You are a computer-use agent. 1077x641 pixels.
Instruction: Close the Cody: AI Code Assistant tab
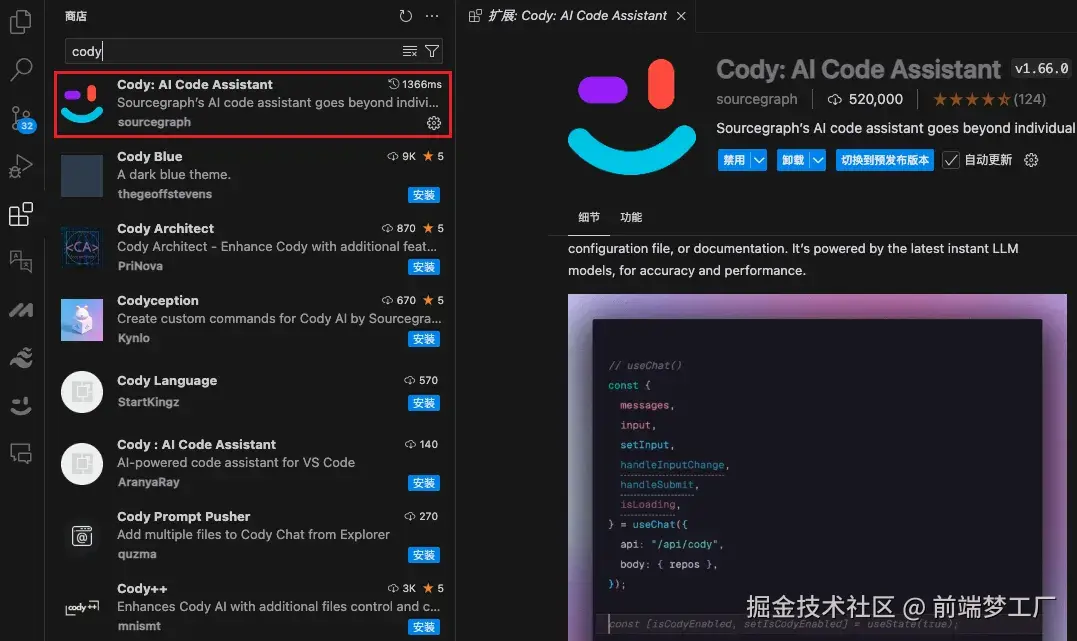[681, 16]
